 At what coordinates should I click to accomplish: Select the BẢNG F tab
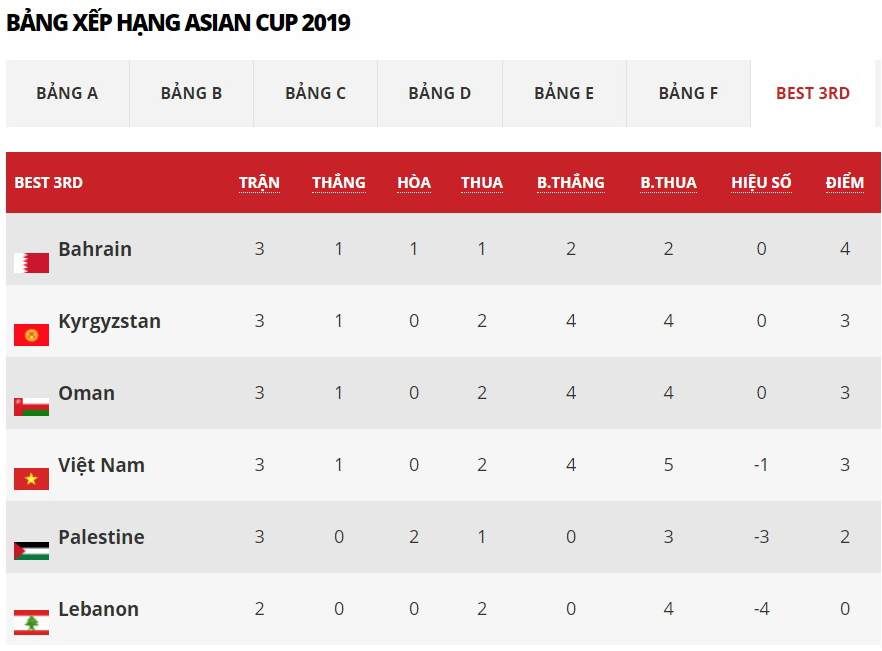point(688,93)
